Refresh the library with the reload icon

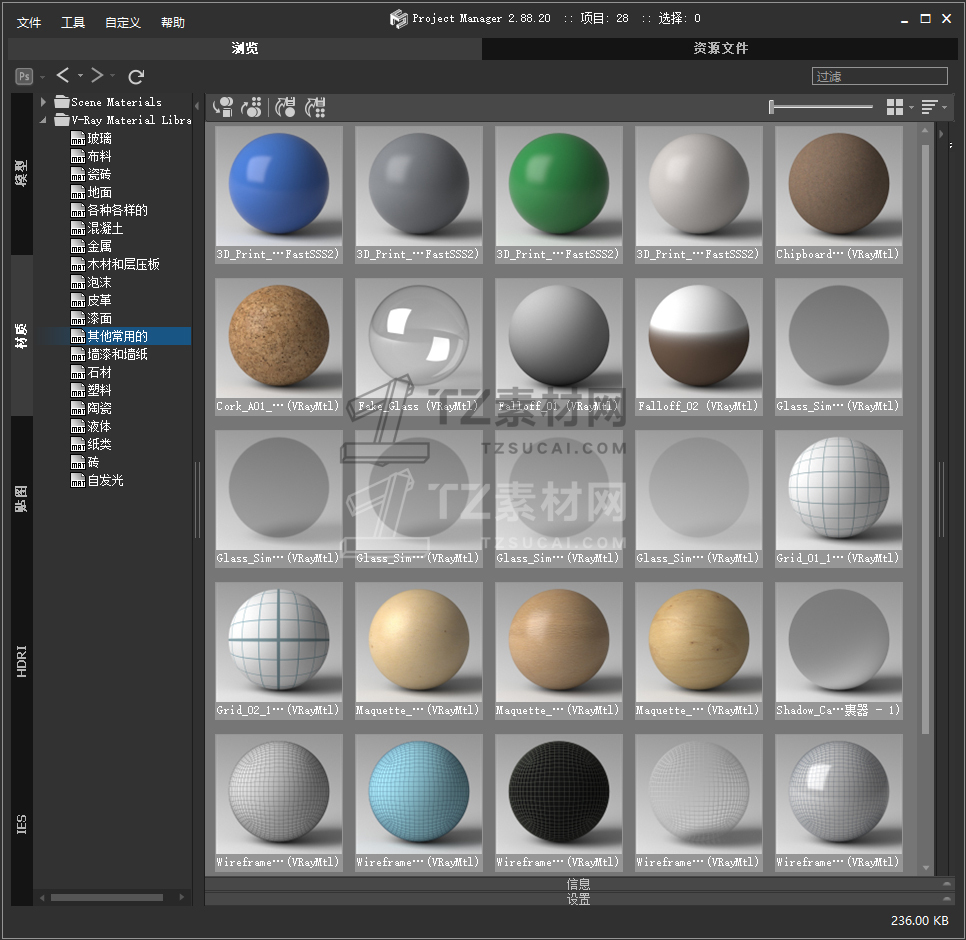[137, 76]
